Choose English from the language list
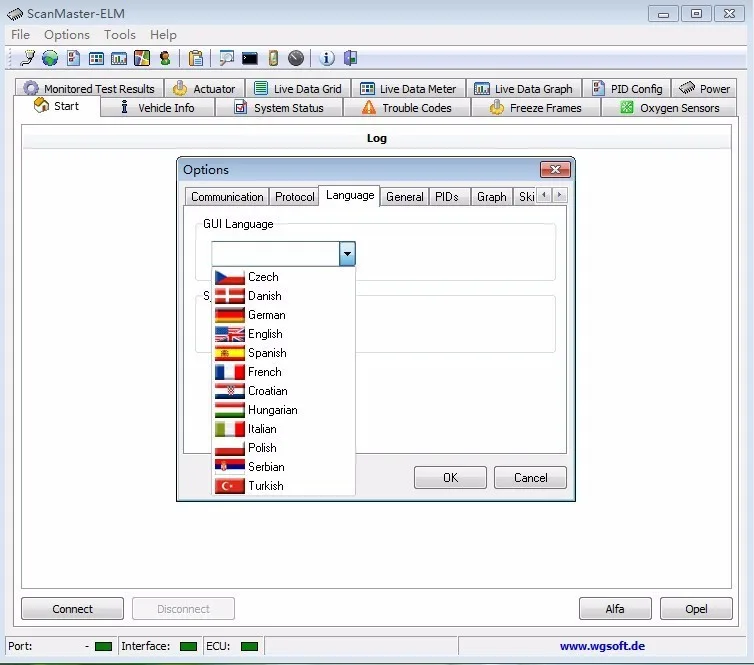Screen dimensions: 754x665 pos(284,334)
